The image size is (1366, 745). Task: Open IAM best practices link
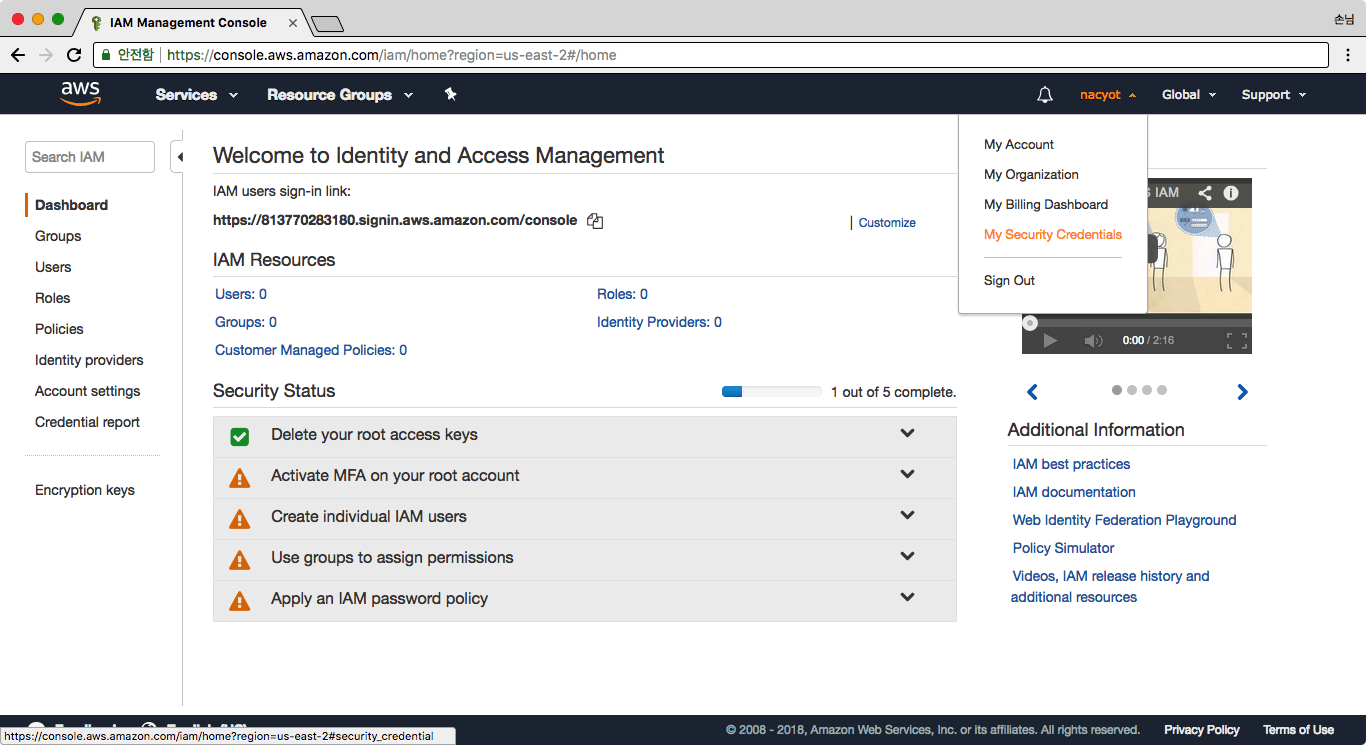1071,464
